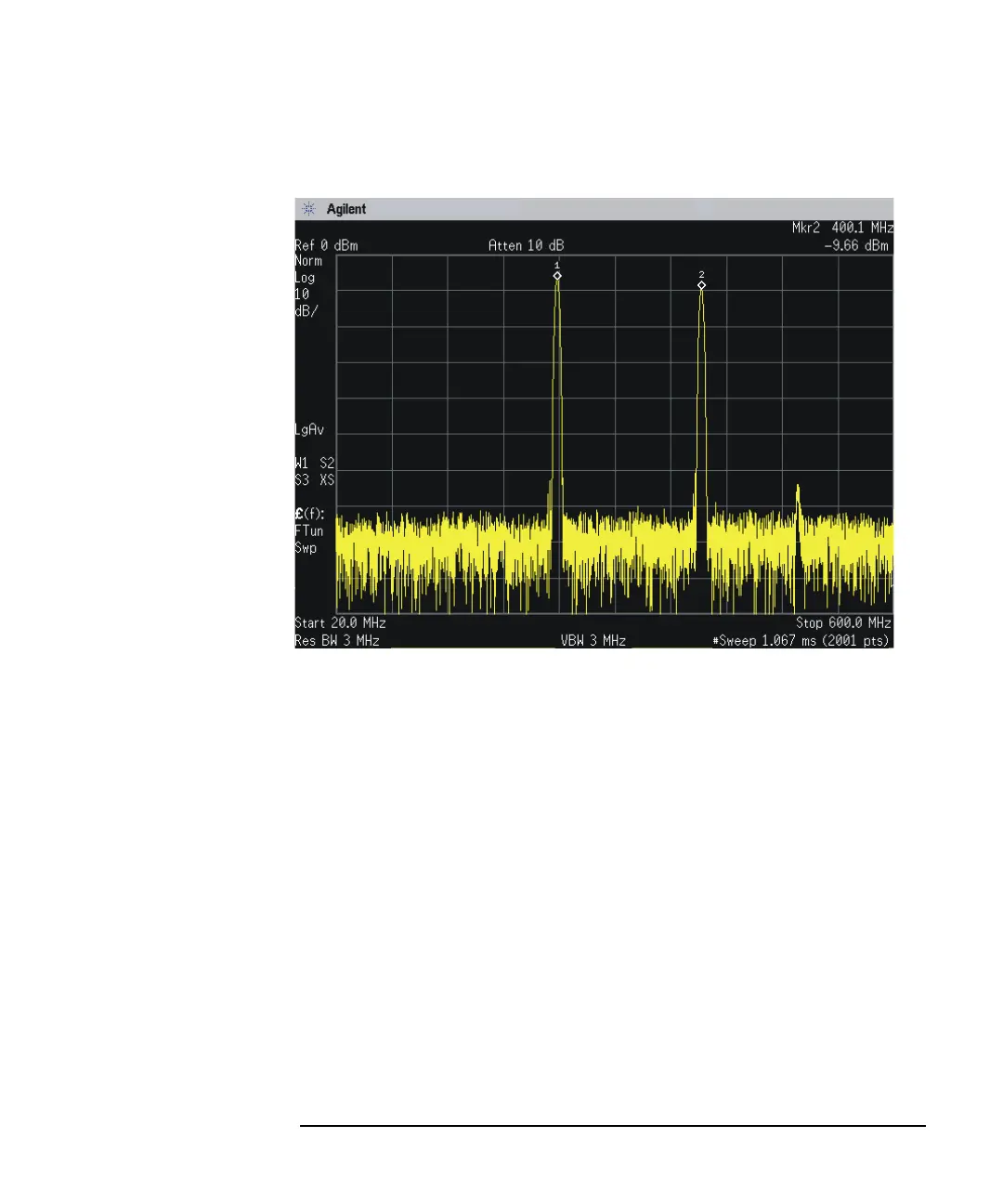Click the 'S3 XS' trace status label

[x=315, y=480]
